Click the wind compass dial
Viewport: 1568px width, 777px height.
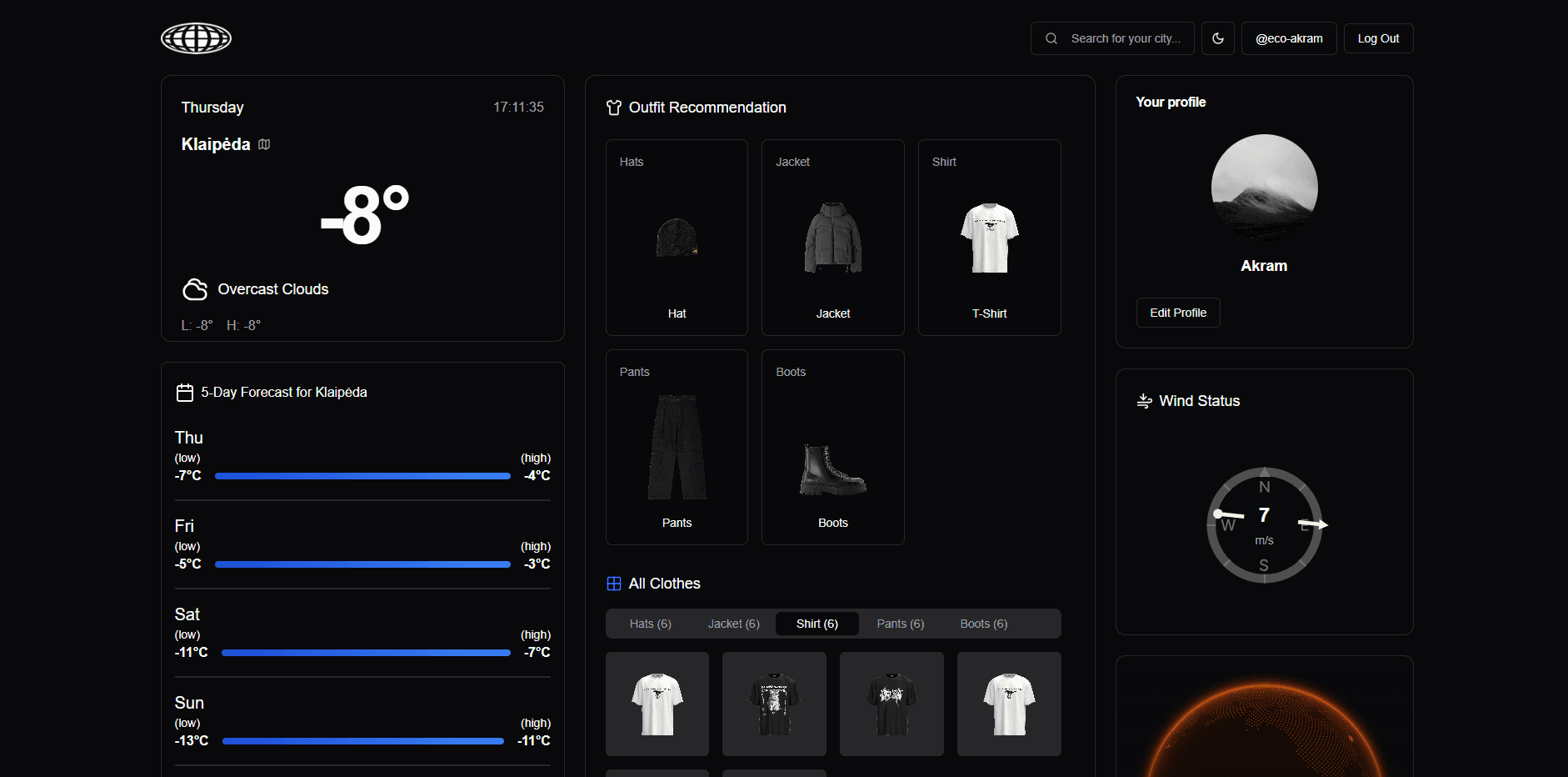pyautogui.click(x=1264, y=525)
